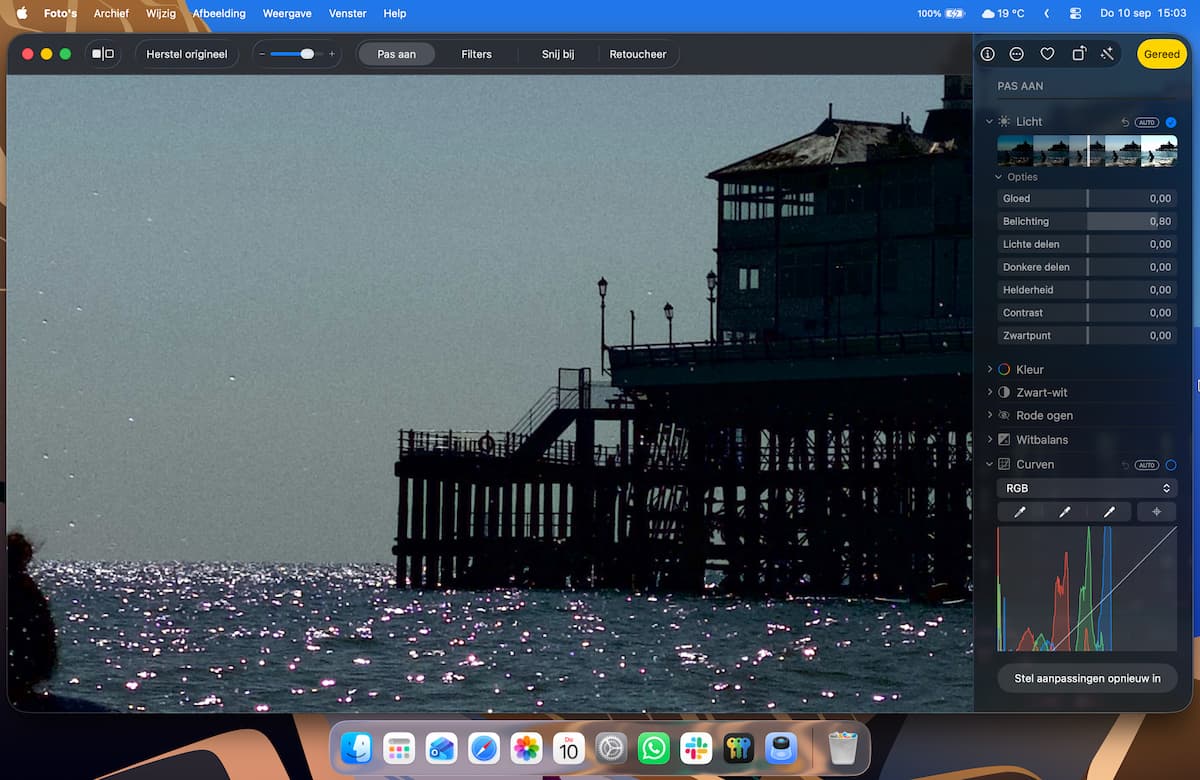Click the add curve point crosshair button
The width and height of the screenshot is (1200, 780).
1157,512
